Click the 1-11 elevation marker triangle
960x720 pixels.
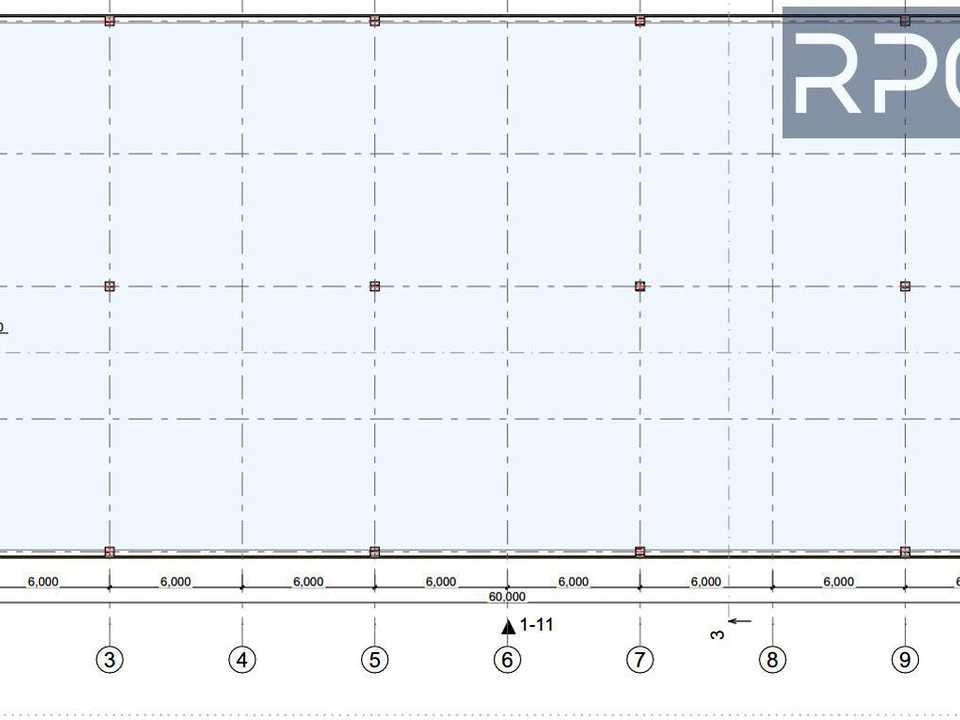pos(508,626)
